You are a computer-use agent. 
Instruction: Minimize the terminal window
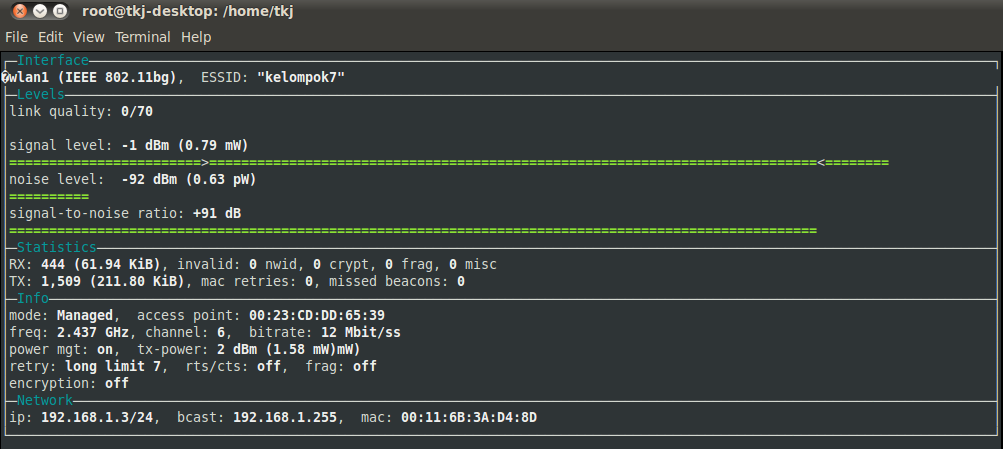point(40,11)
